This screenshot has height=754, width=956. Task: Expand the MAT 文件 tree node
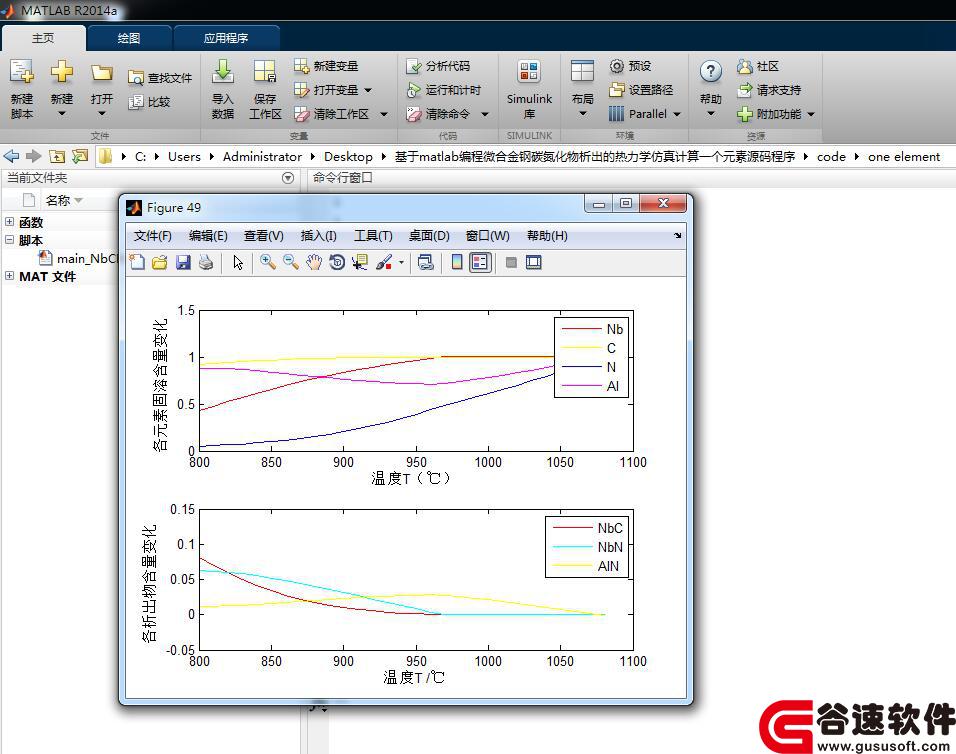(x=10, y=276)
